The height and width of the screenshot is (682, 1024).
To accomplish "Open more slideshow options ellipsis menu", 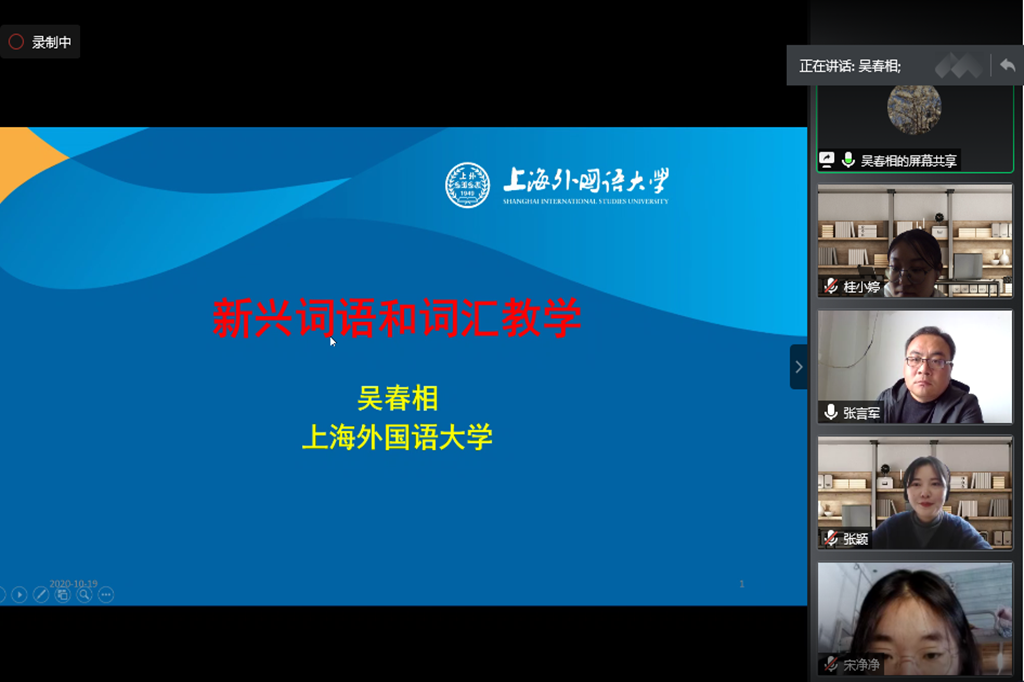I will (106, 595).
